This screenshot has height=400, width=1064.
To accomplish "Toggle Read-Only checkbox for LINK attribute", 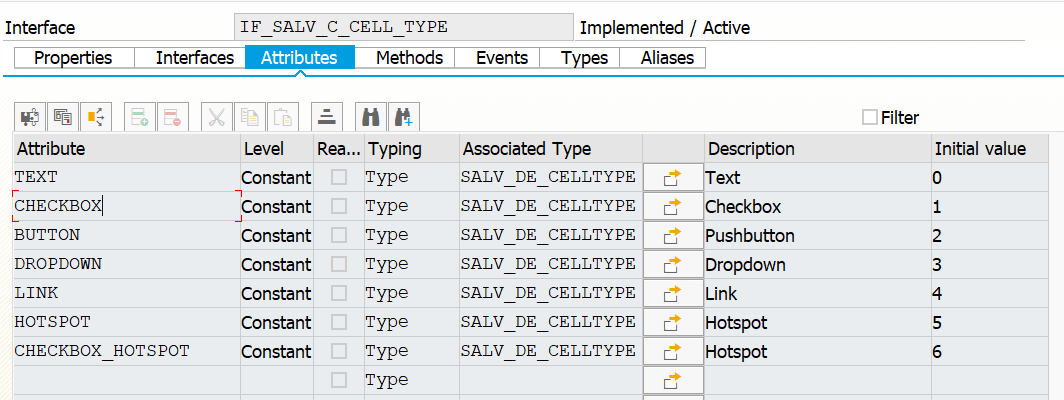I will [x=339, y=294].
